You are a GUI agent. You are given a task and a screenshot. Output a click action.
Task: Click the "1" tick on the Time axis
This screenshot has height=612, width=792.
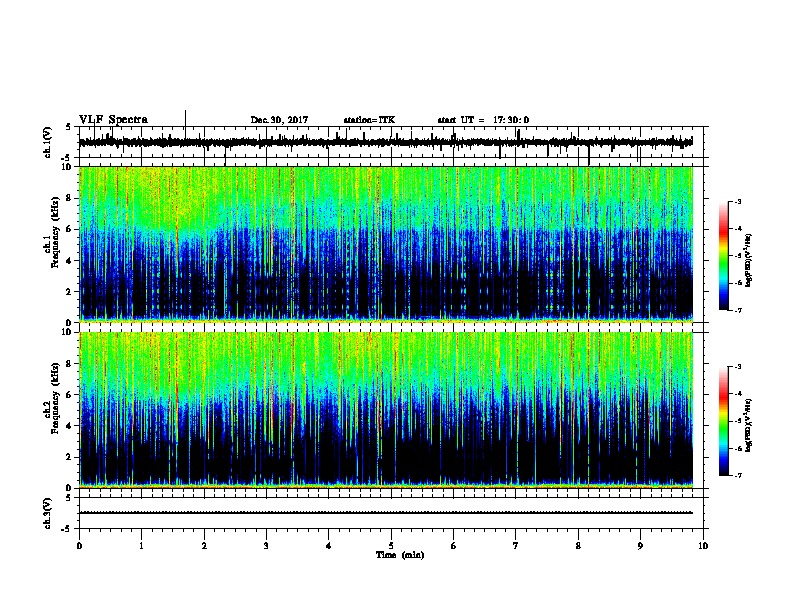142,546
